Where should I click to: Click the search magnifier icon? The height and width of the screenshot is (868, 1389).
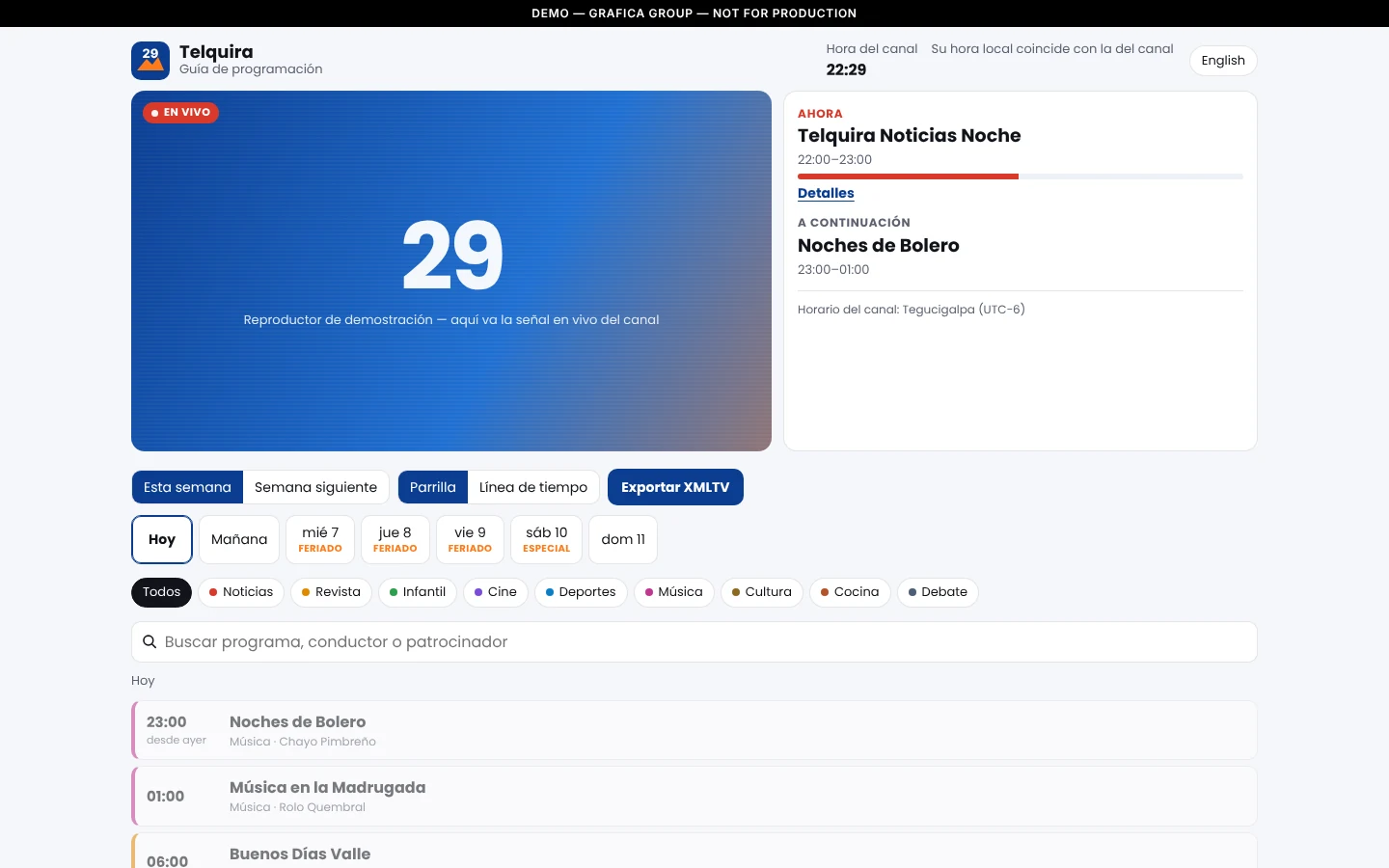pos(150,642)
